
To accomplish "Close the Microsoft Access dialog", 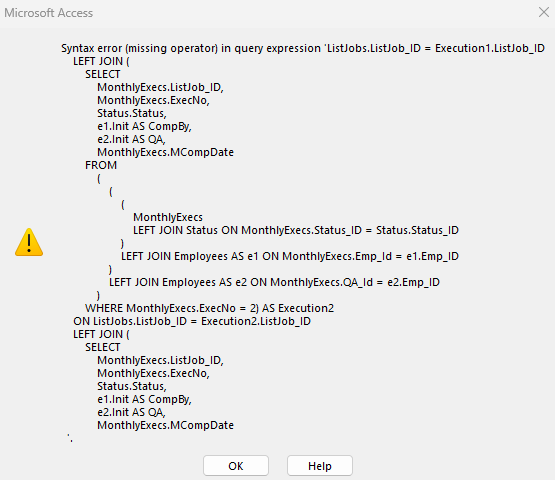I will coord(543,12).
